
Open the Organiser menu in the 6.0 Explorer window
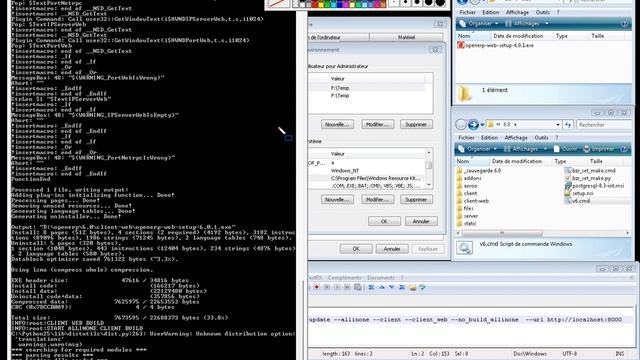pos(478,149)
